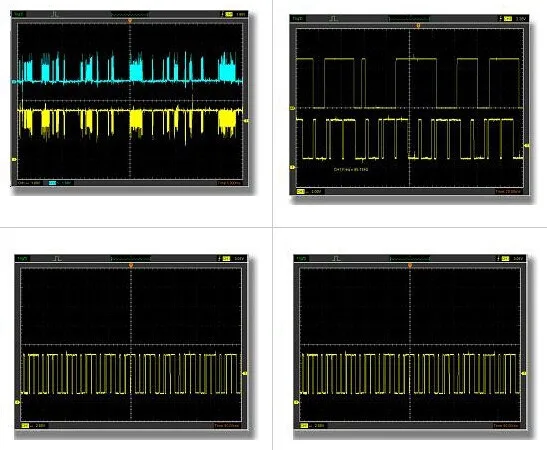Click CH1 ground marker on bottom-right scope
The image size is (547, 450).
tap(296, 402)
